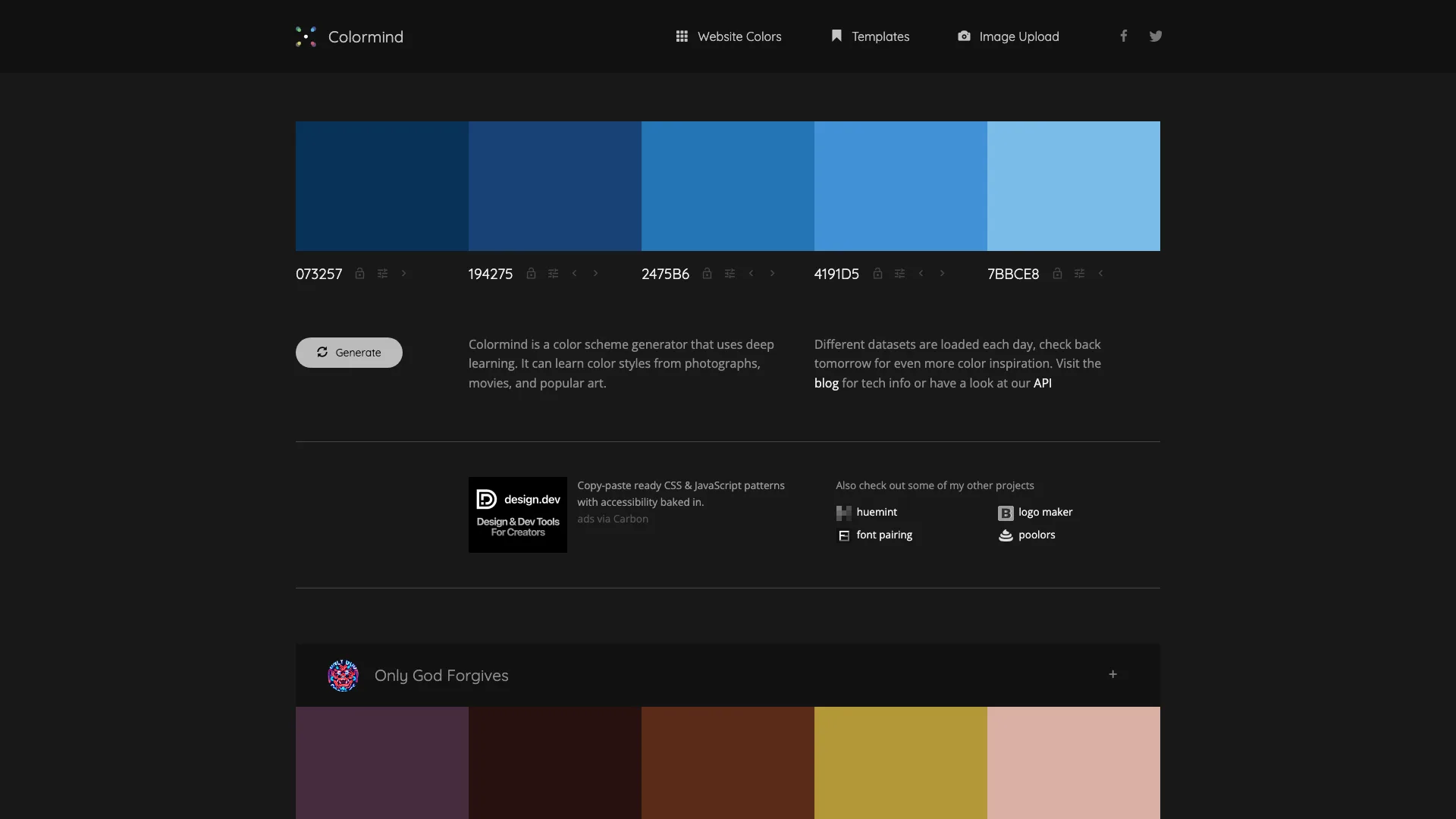
Task: Move color 7BBCE8 left with arrow
Action: [1100, 273]
